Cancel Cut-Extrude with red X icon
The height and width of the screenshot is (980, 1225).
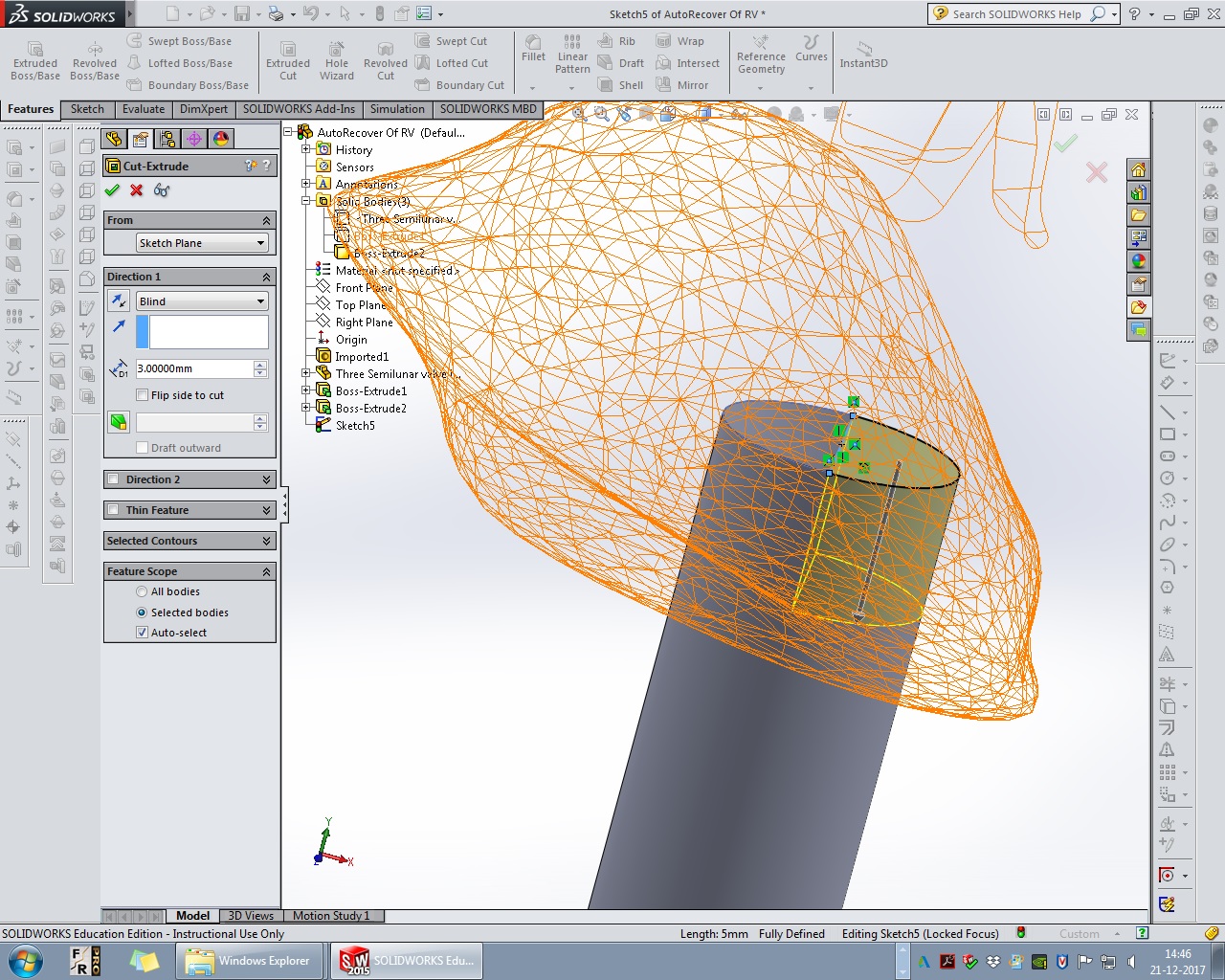tap(137, 190)
